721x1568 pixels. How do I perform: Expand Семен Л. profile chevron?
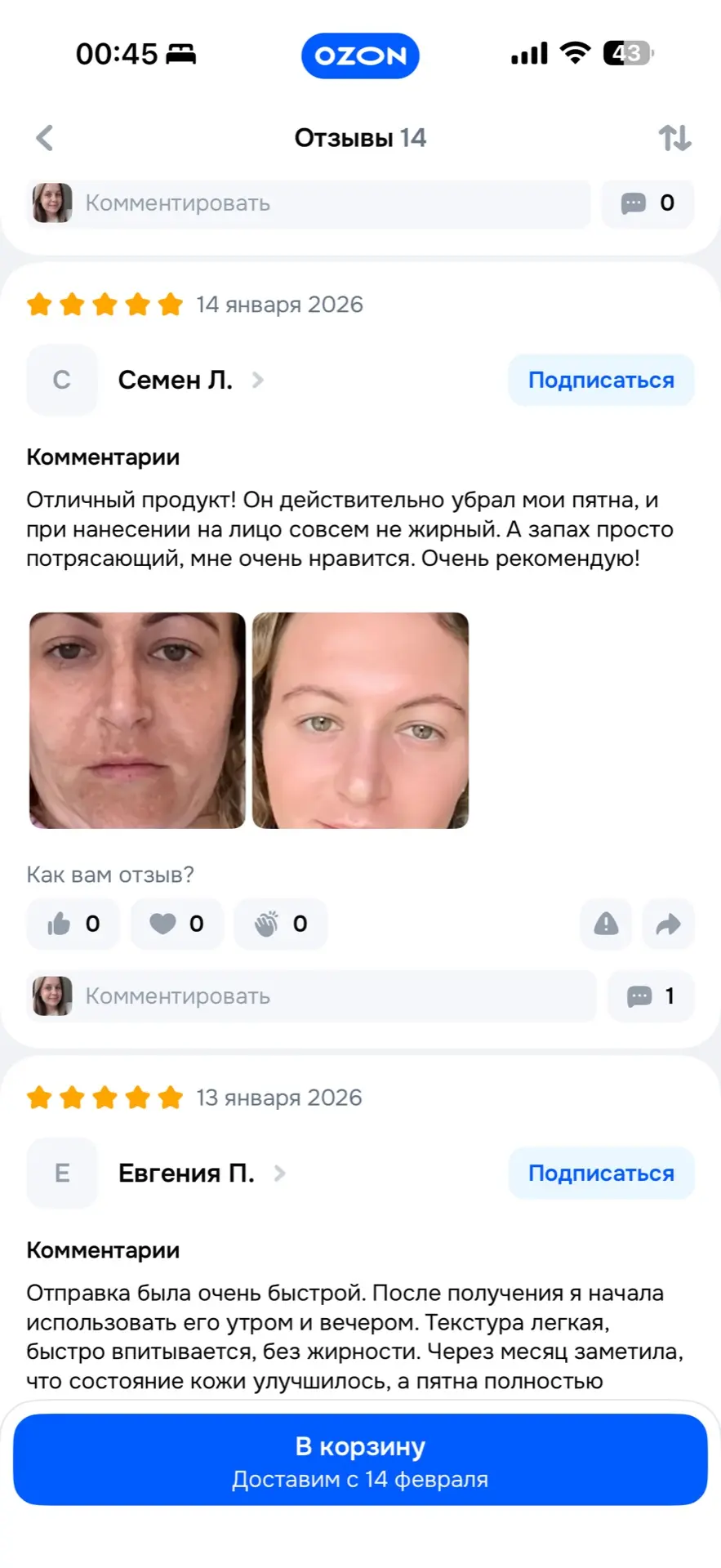click(258, 380)
